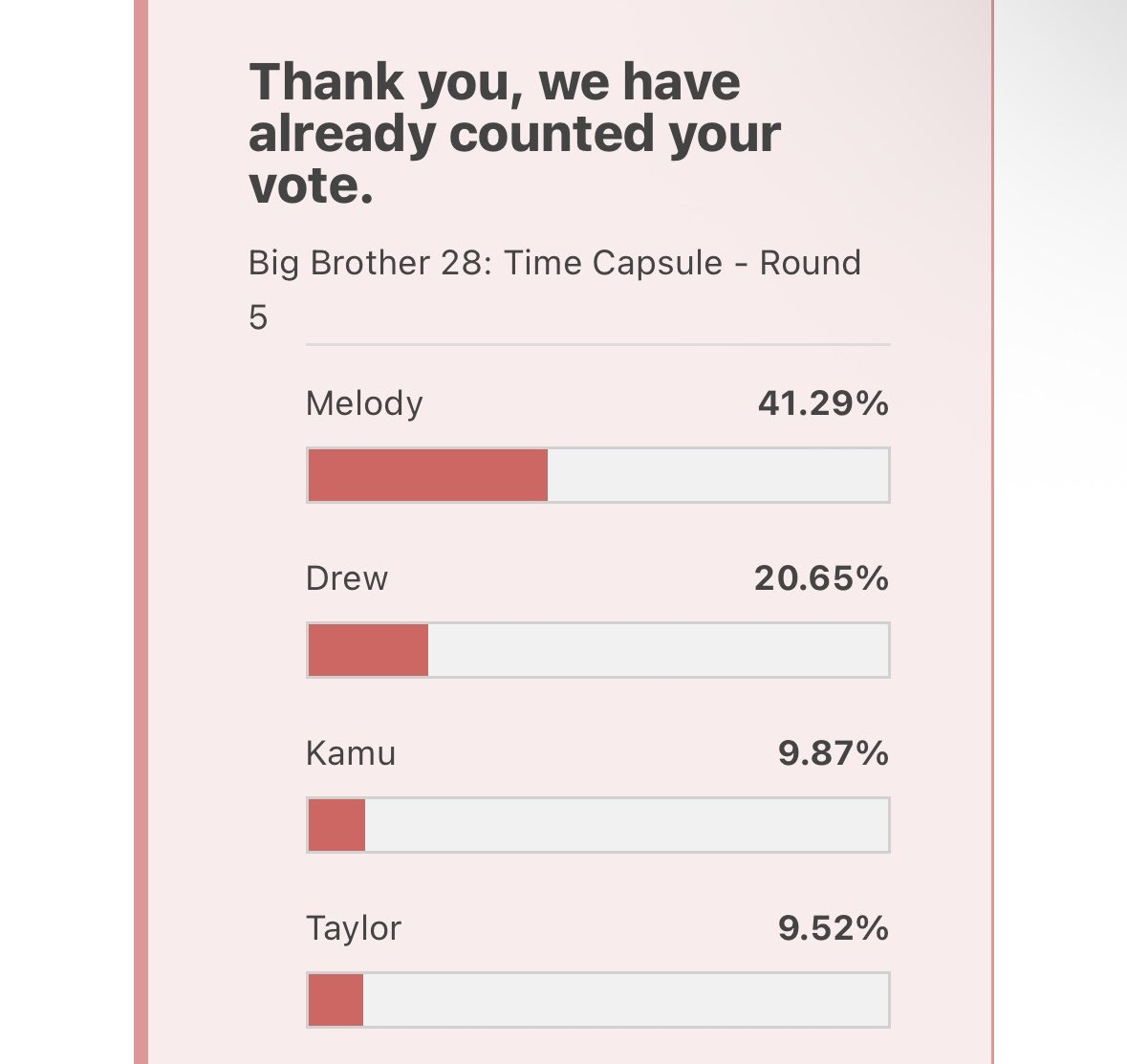Viewport: 1127px width, 1064px height.
Task: Click the 9.87% result for Kamu
Action: (834, 753)
